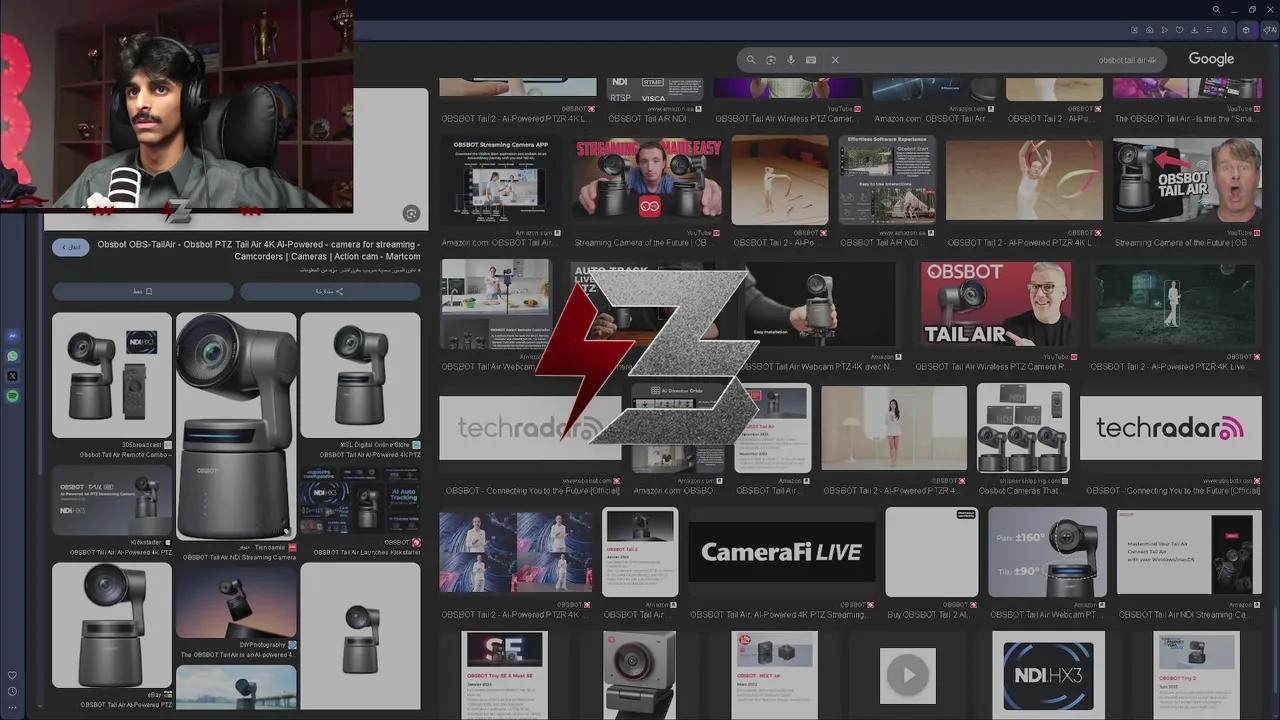Open the NDI HX3 logo result image

coord(1048,674)
